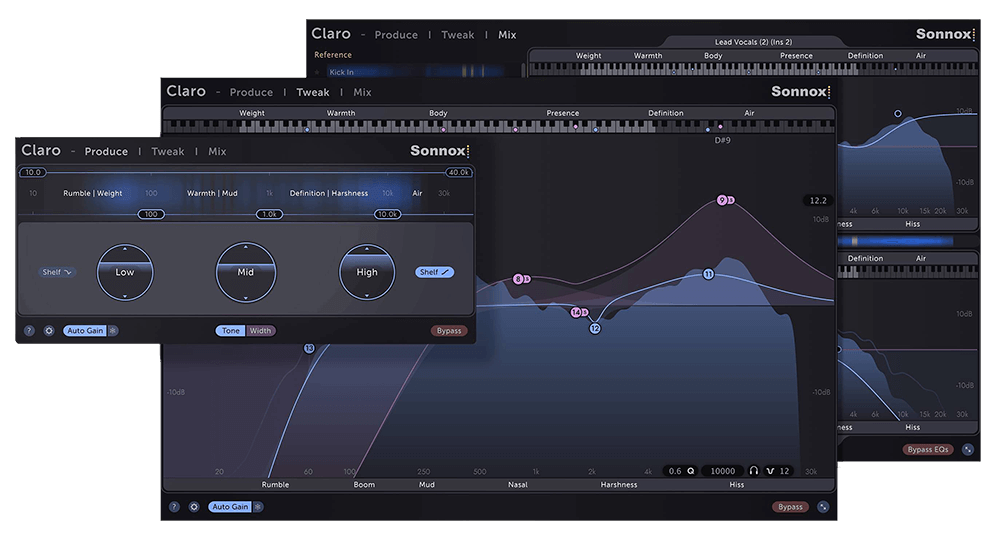This screenshot has height=543, width=1000.
Task: Toggle Bypass in the Produce window
Action: pos(449,331)
